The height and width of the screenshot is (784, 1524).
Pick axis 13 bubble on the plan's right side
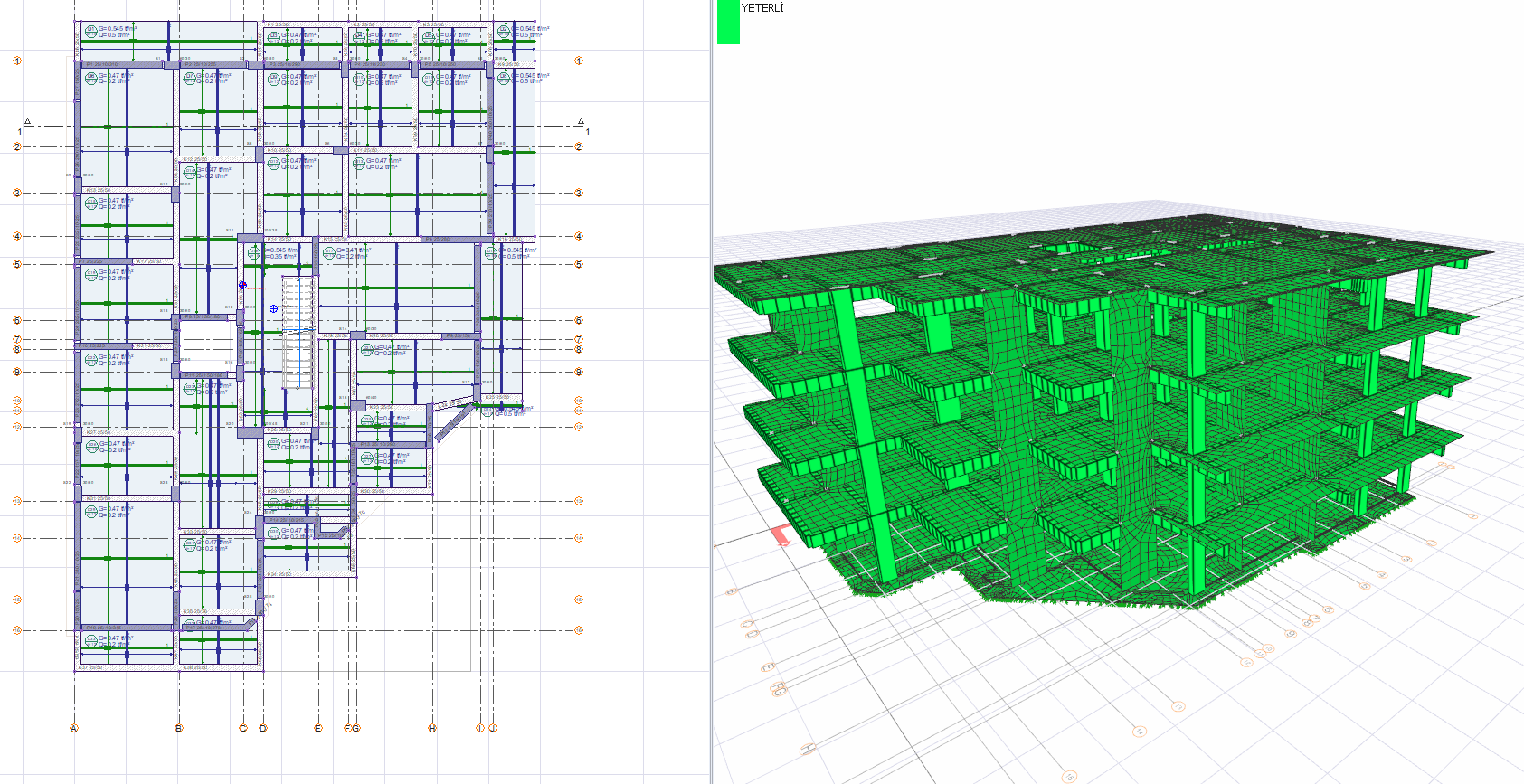click(x=579, y=501)
